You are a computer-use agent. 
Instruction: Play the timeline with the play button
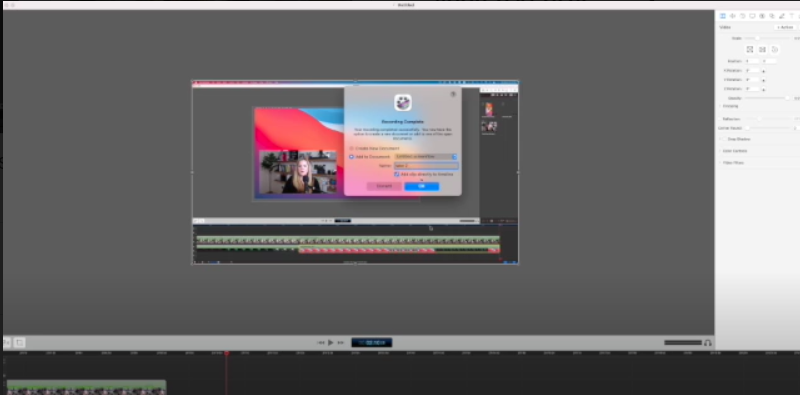[331, 342]
